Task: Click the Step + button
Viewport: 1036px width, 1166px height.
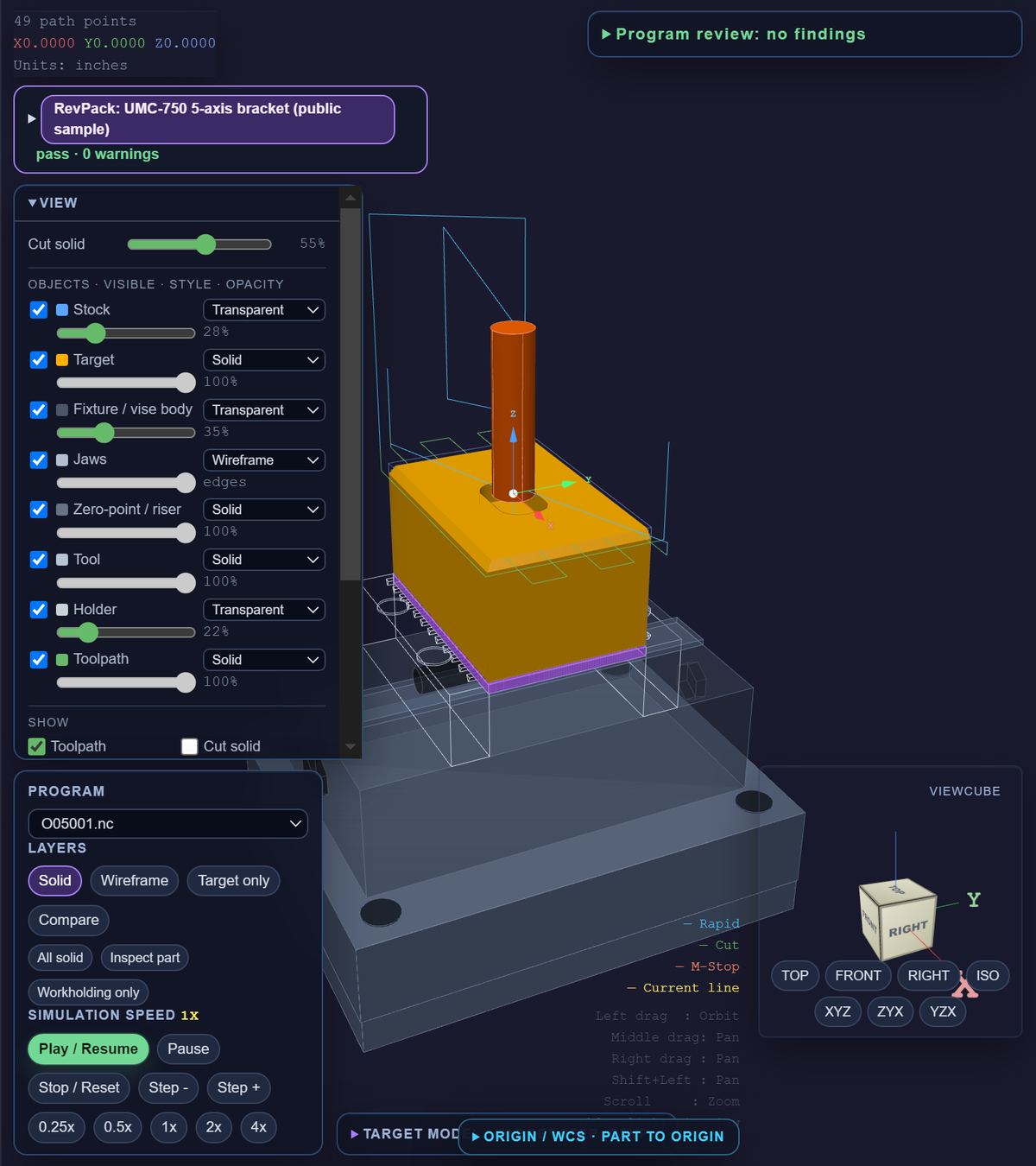Action: pyautogui.click(x=238, y=1088)
